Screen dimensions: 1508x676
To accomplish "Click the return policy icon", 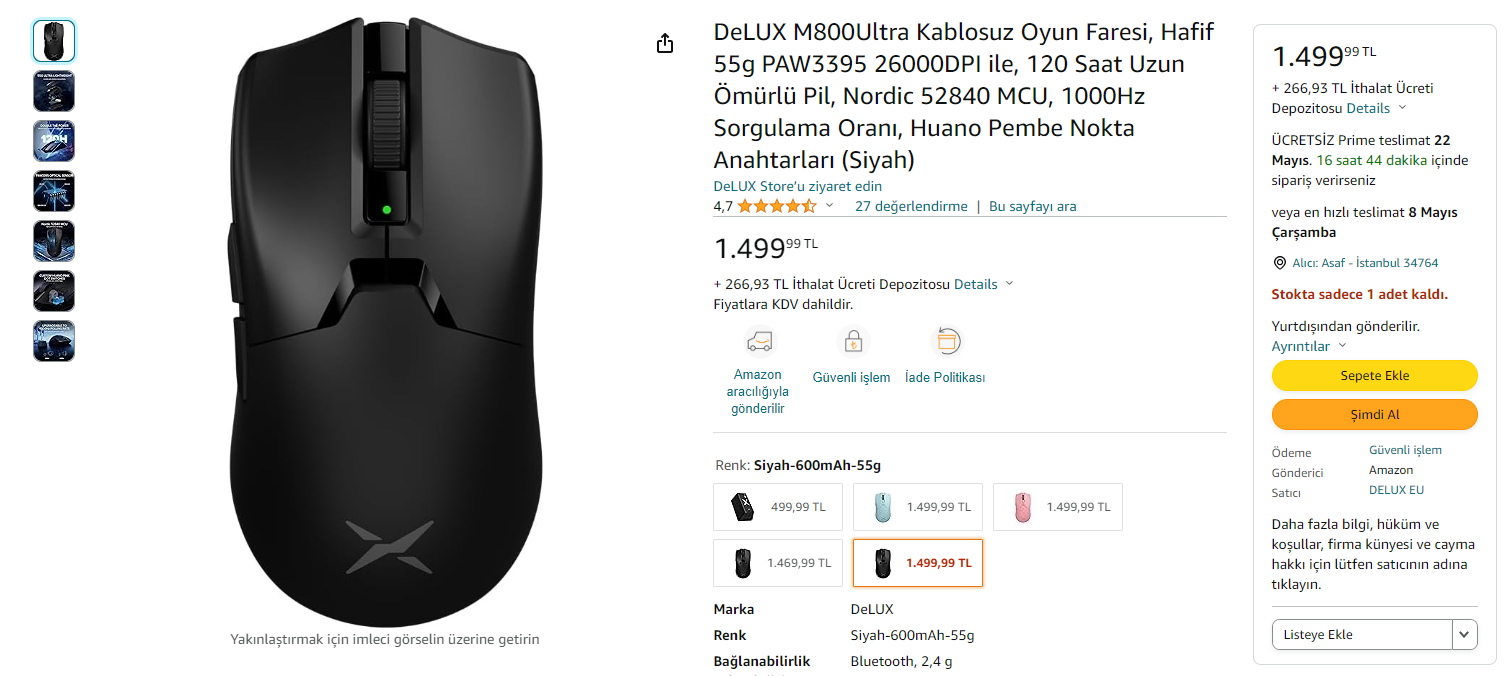I will tap(945, 342).
